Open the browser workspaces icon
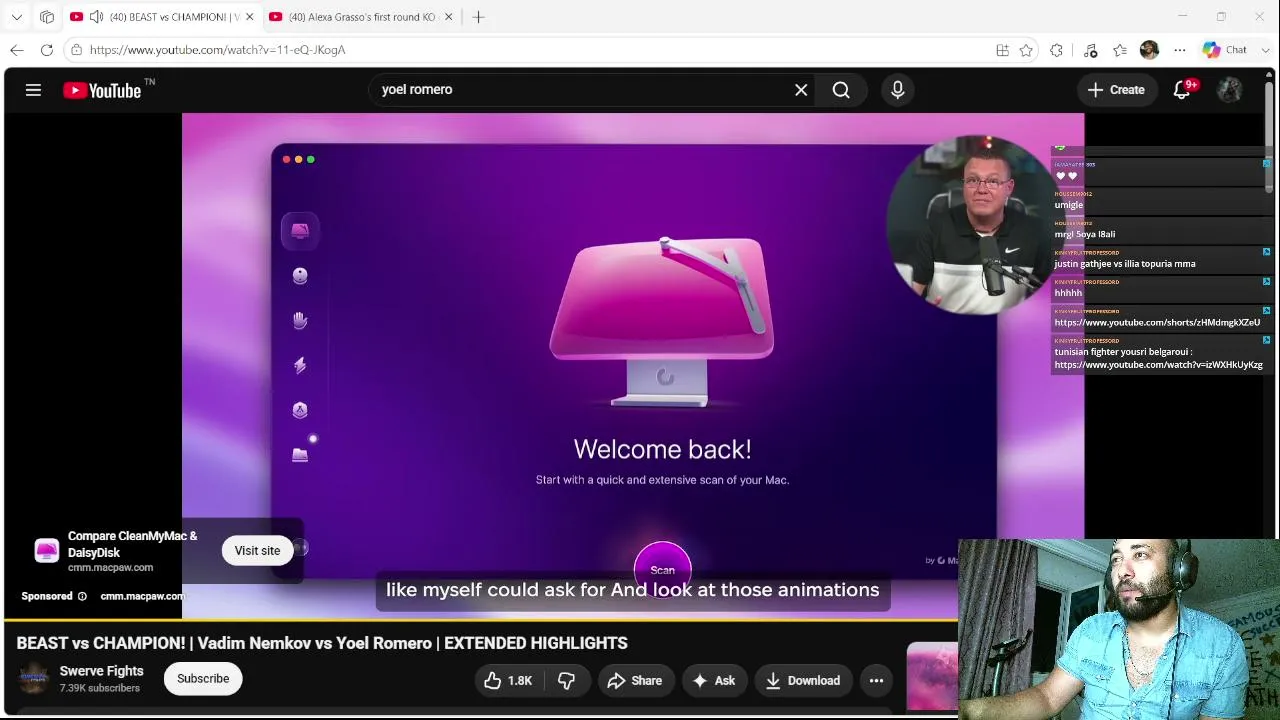 pyautogui.click(x=47, y=17)
